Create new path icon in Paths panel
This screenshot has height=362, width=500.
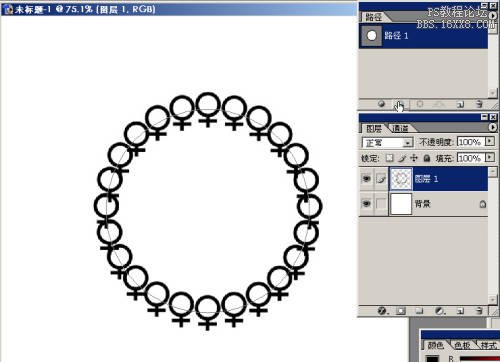tap(460, 104)
